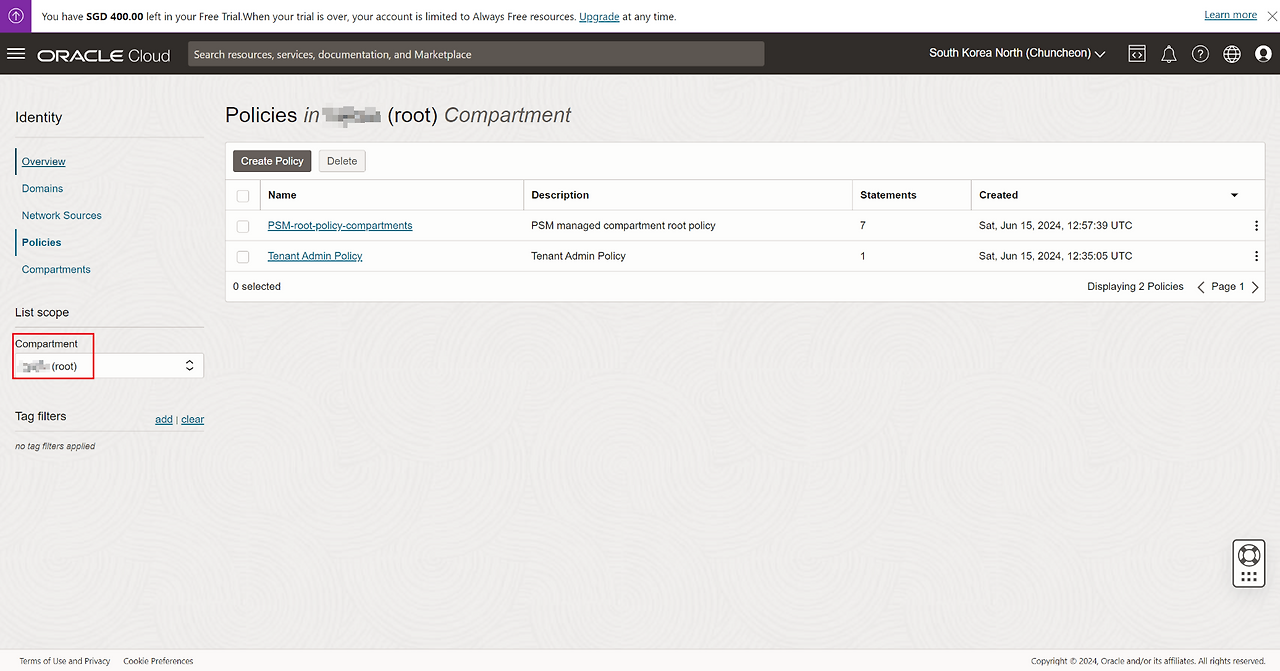The height and width of the screenshot is (671, 1280).
Task: Navigate to Domains in Identity sidebar
Action: point(42,189)
